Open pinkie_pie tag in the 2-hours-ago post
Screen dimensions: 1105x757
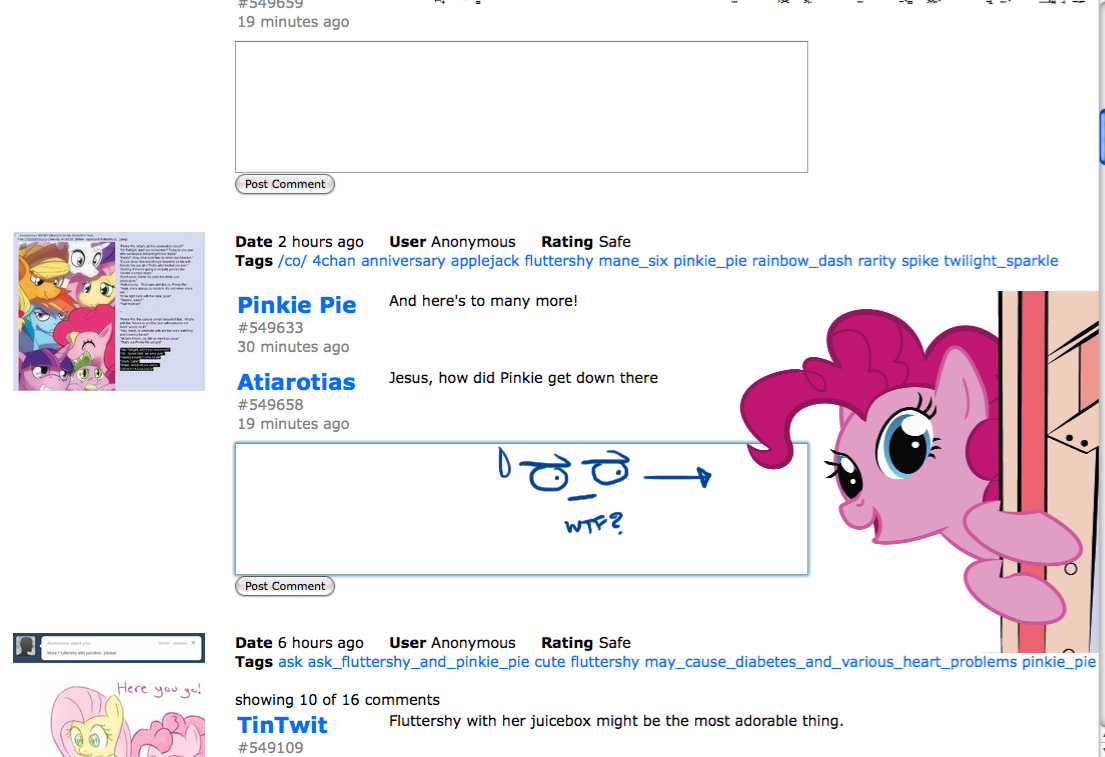coord(710,261)
